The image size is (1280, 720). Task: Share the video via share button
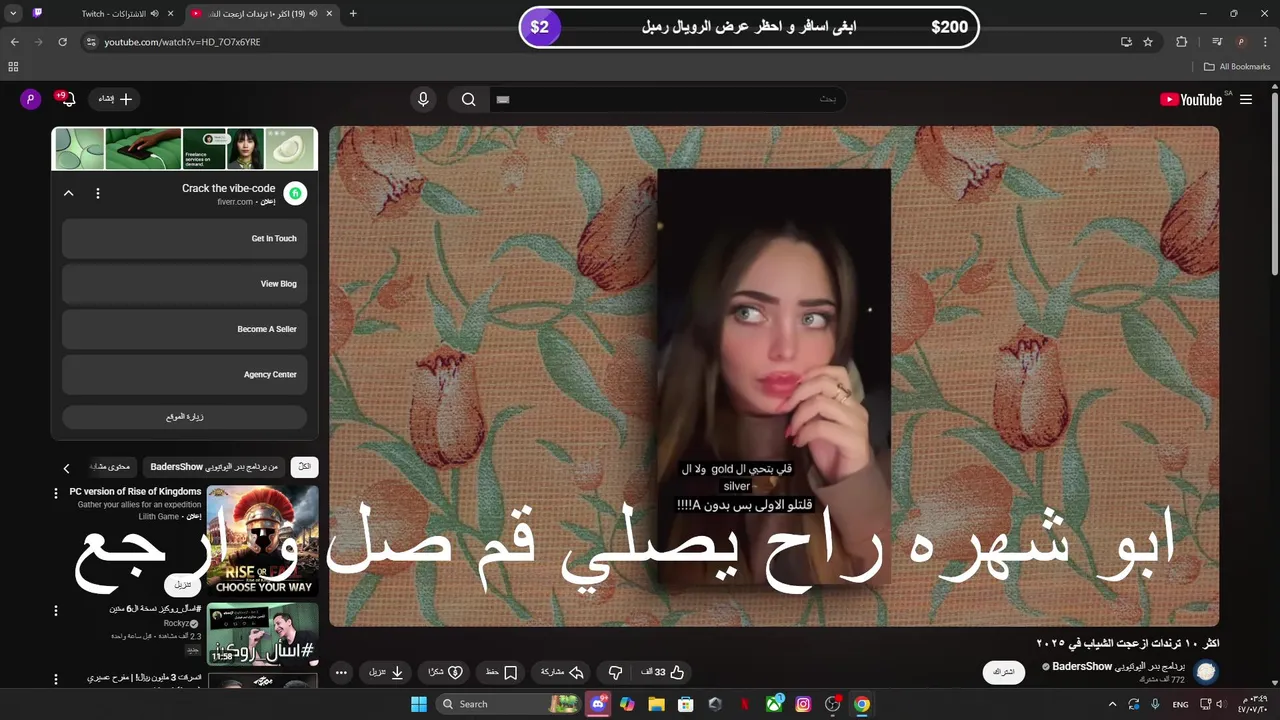point(562,672)
